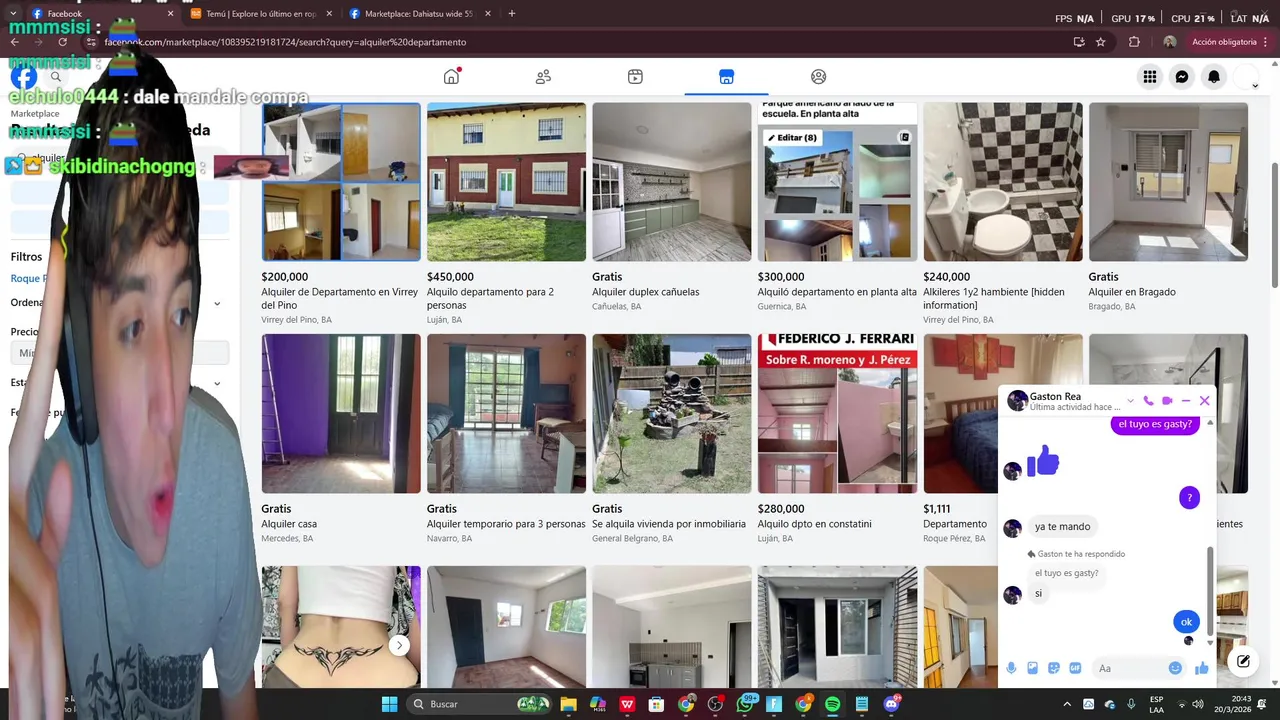The width and height of the screenshot is (1280, 720).
Task: Open the Messenger icon in the header
Action: point(1182,77)
